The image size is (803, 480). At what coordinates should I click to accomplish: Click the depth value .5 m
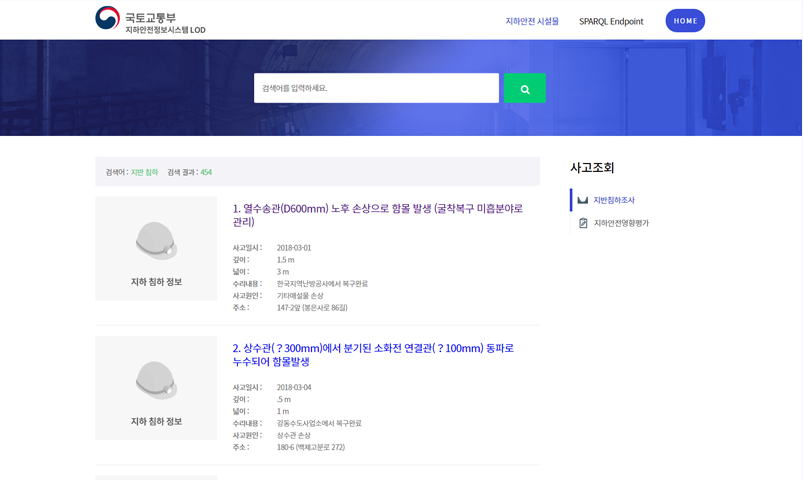click(x=284, y=399)
